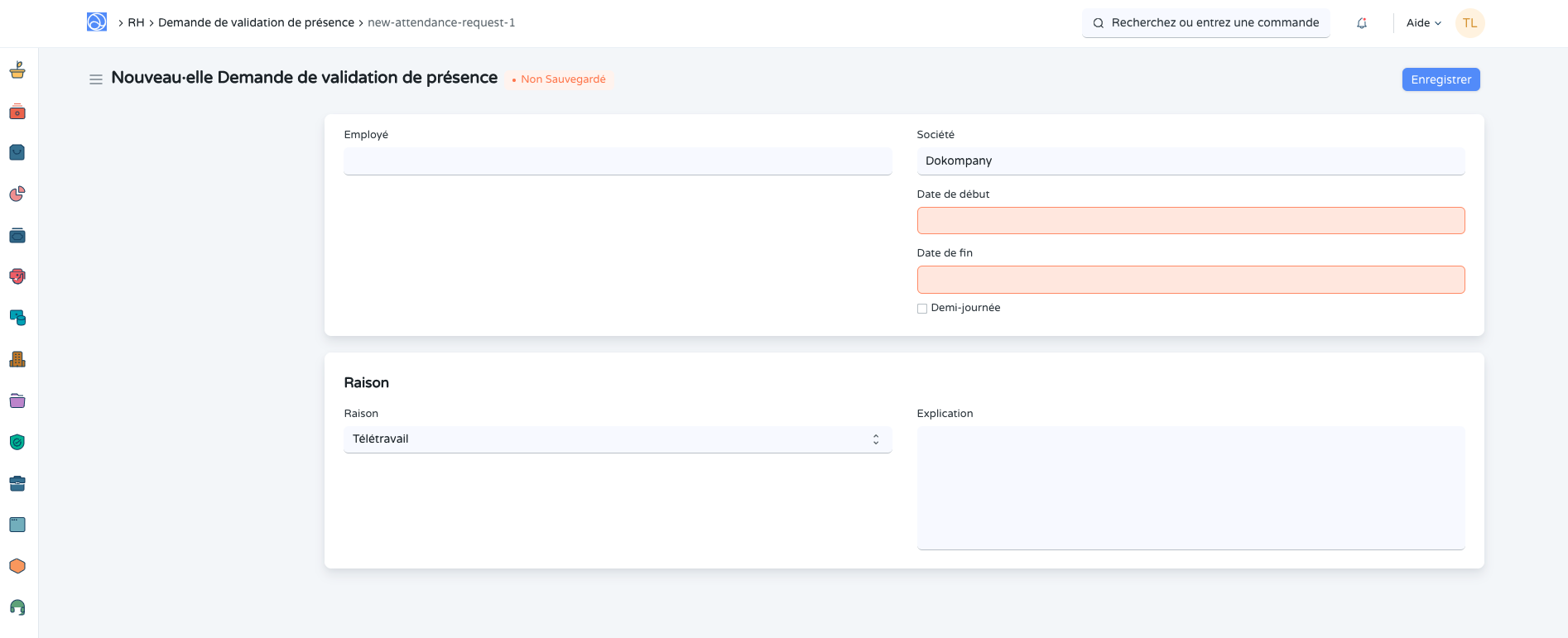
Task: Click the notification bell icon
Action: click(1362, 23)
